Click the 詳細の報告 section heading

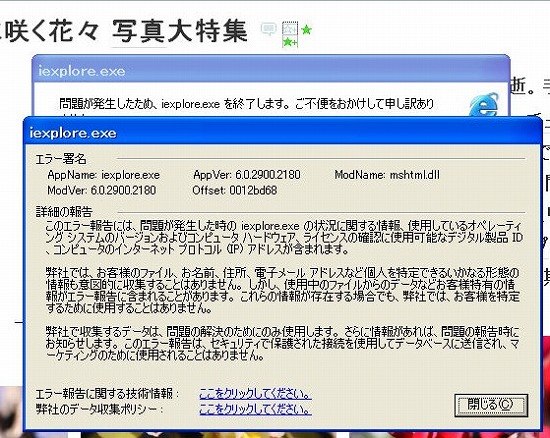pyautogui.click(x=64, y=211)
